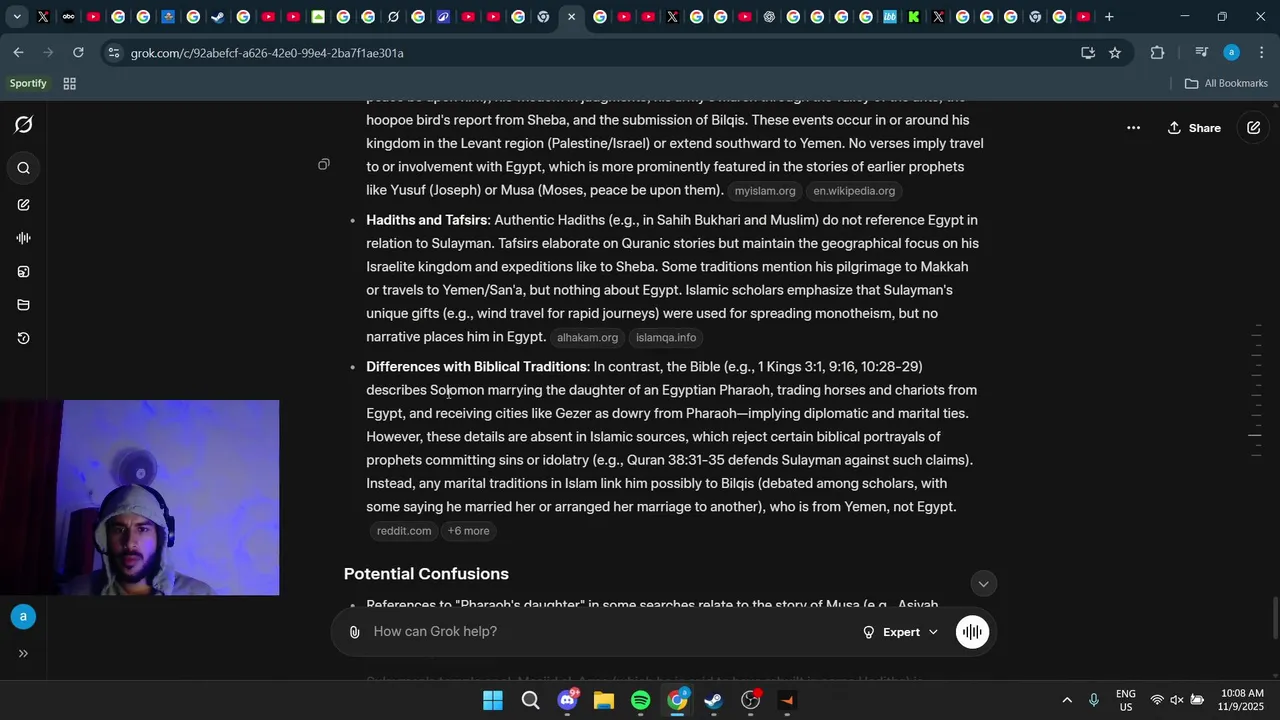Open the muted volume tray icon

1177,700
